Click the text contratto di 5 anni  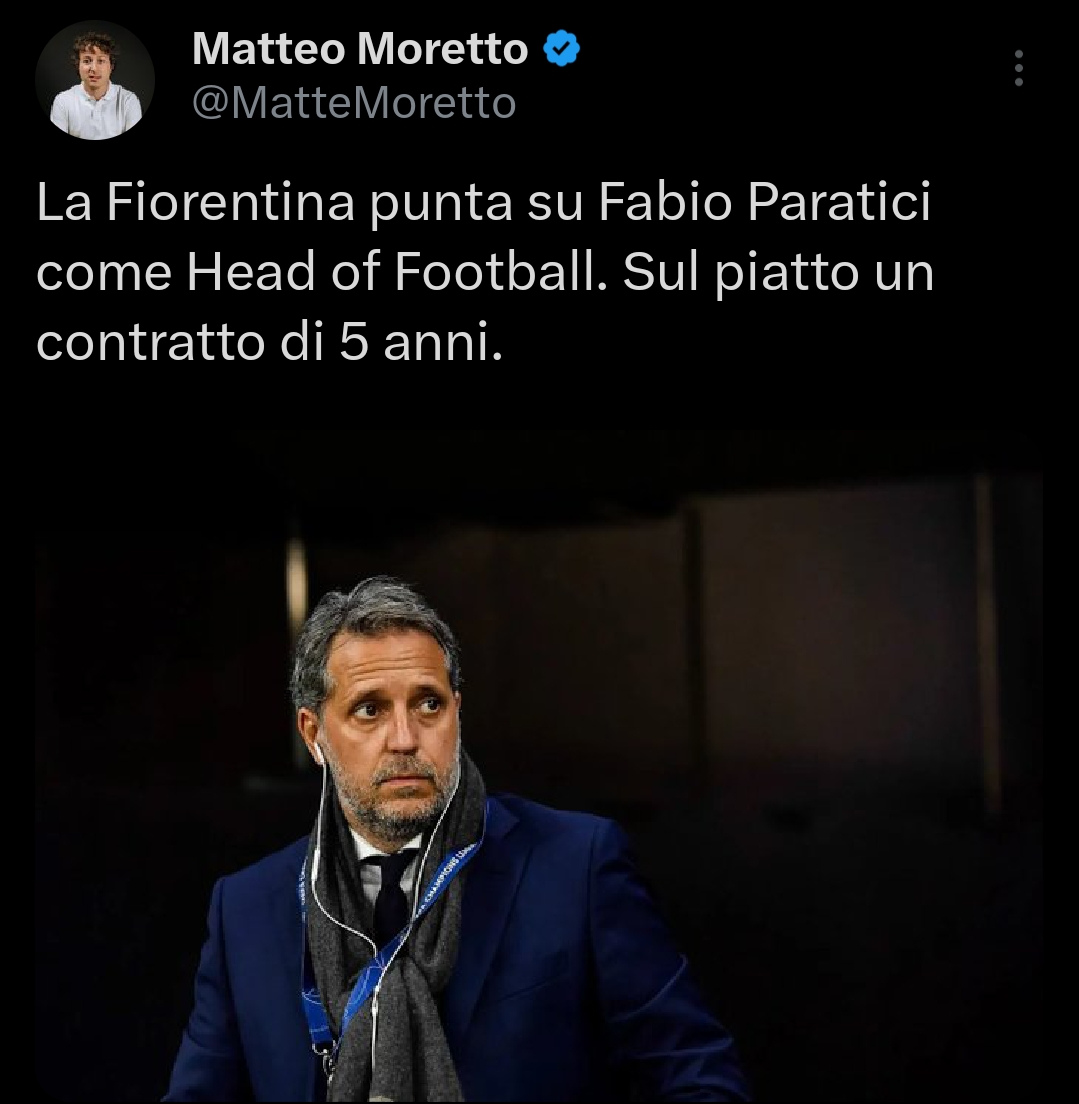pyautogui.click(x=270, y=344)
